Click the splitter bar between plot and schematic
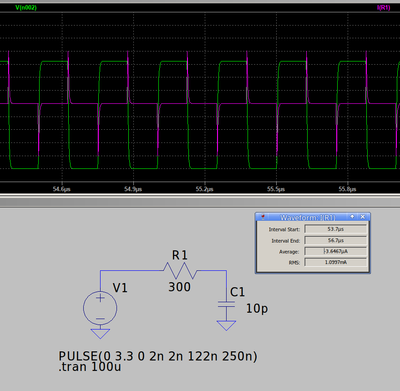This screenshot has height=391, width=400. point(200,202)
